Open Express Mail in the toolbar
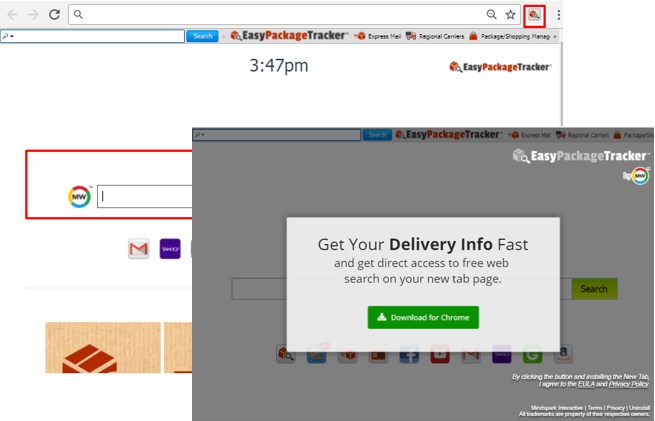This screenshot has width=655, height=421. [x=377, y=36]
